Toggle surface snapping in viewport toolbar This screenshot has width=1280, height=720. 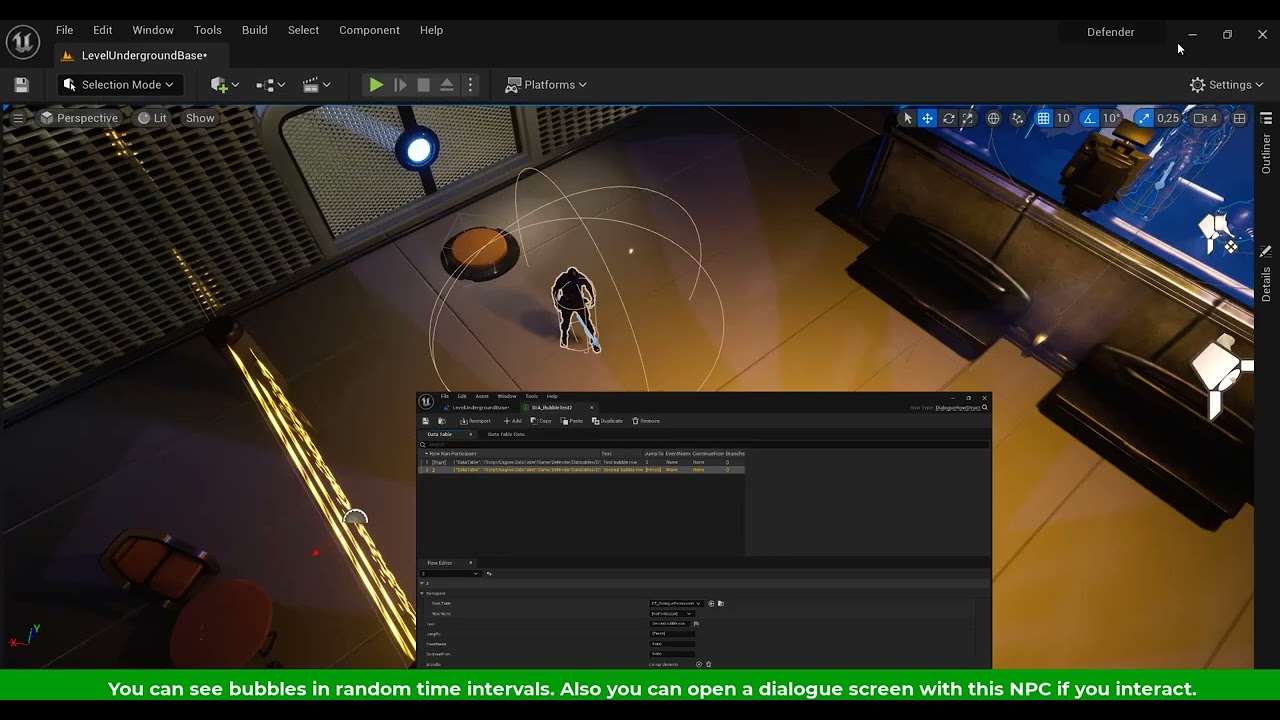(1018, 118)
